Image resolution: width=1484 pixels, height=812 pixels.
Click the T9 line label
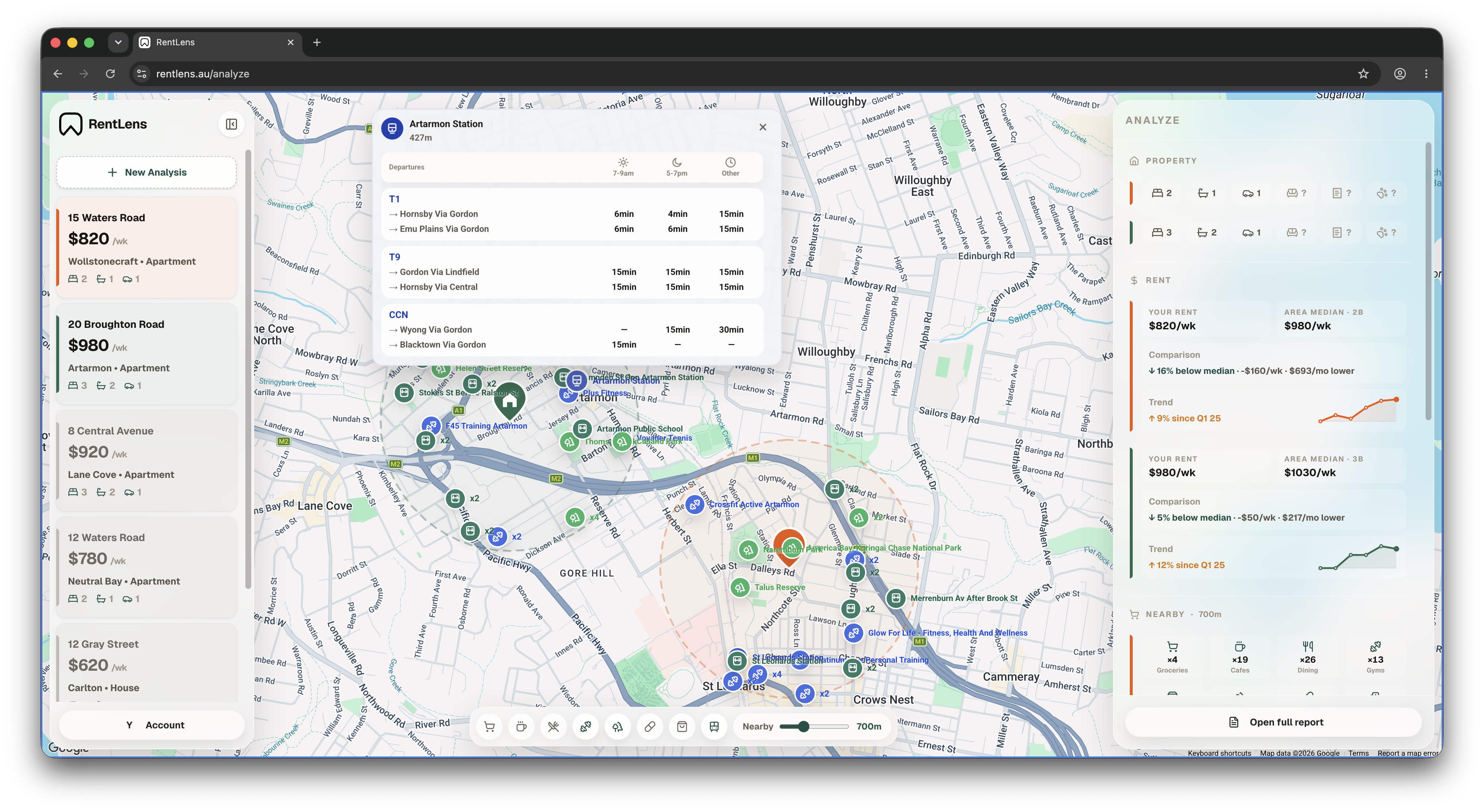coord(394,257)
